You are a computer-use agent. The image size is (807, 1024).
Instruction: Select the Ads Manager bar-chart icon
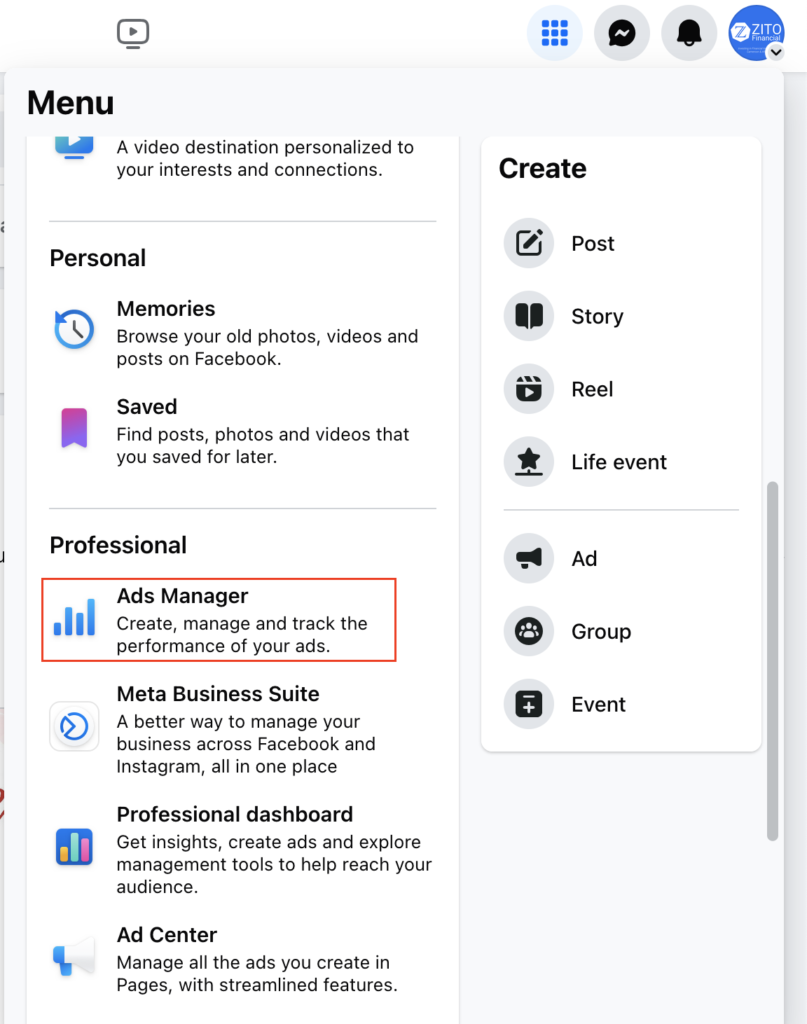pos(74,618)
